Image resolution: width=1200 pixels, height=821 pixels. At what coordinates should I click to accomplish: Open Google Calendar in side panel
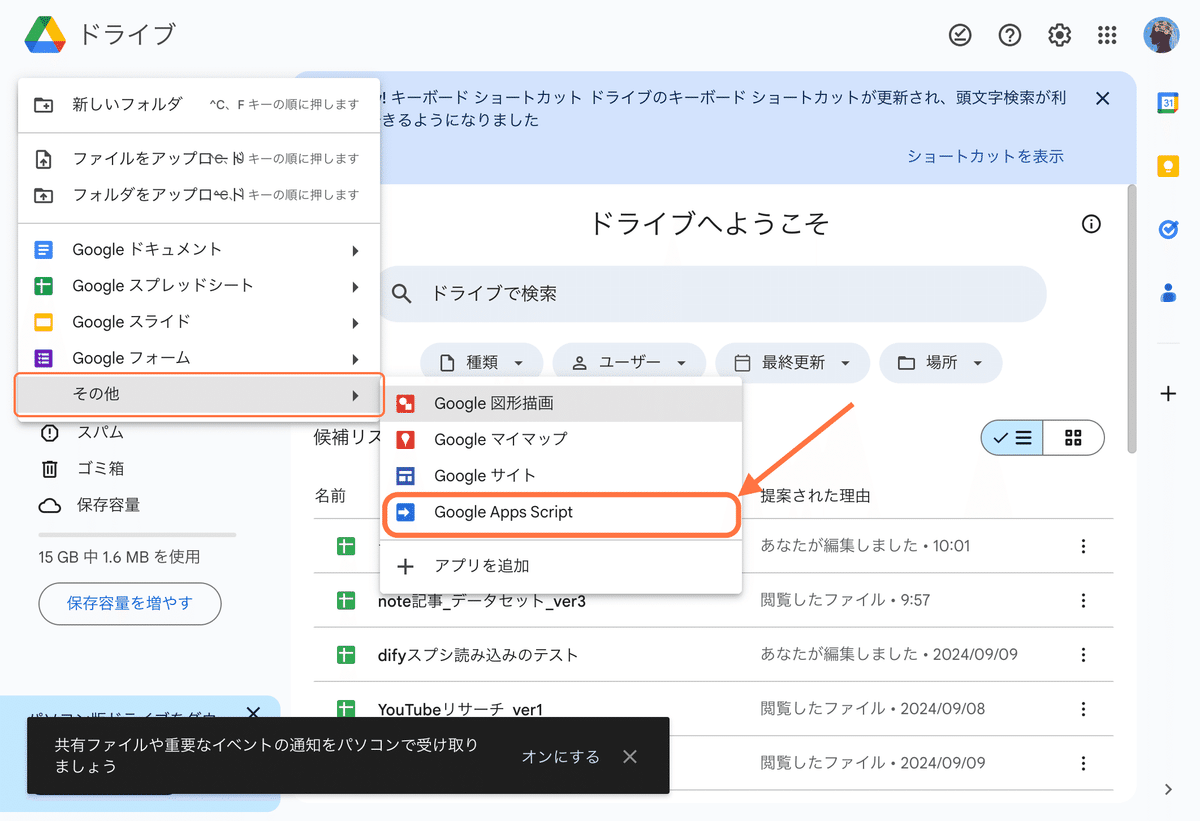click(1167, 103)
